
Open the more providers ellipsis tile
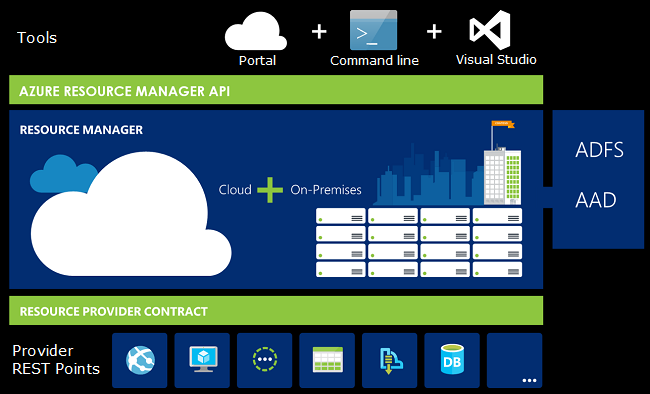click(514, 360)
